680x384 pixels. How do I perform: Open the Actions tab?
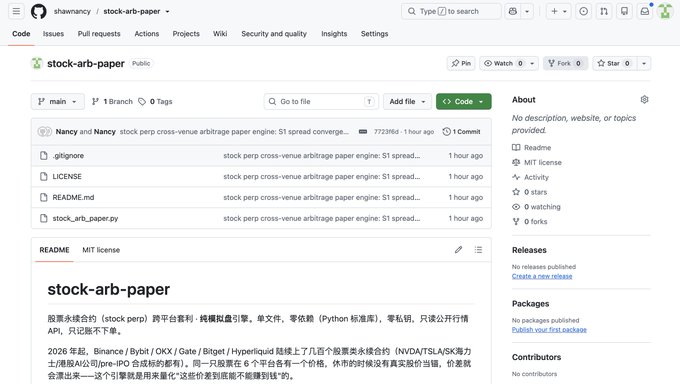(x=147, y=33)
